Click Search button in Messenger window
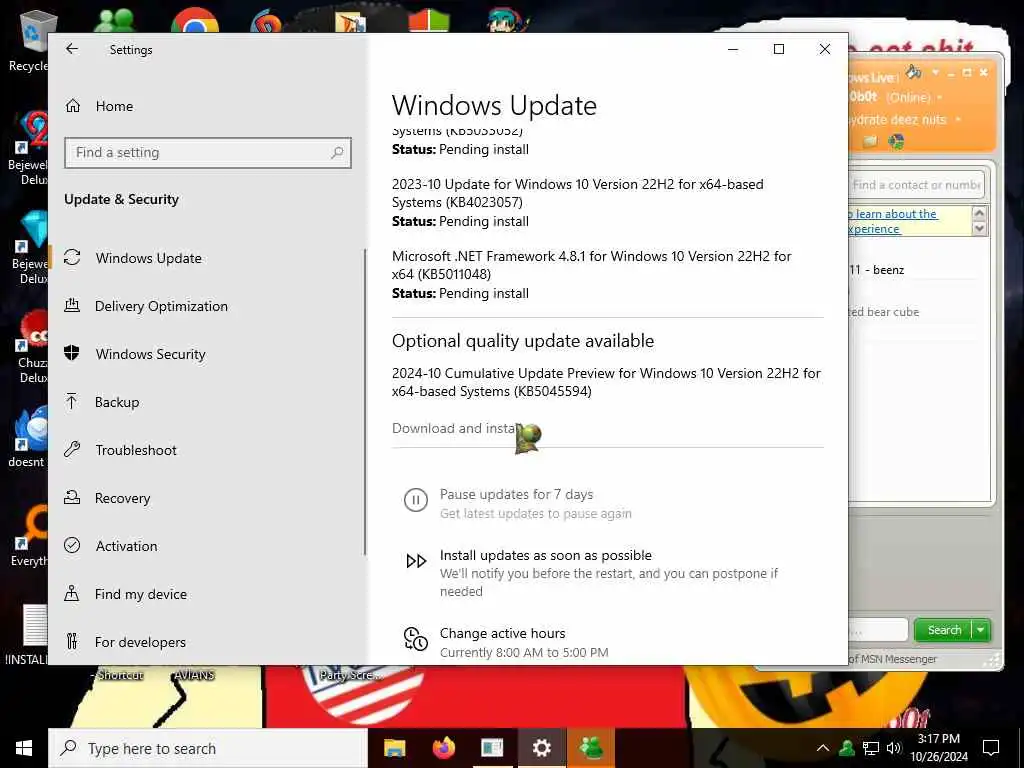 click(944, 630)
